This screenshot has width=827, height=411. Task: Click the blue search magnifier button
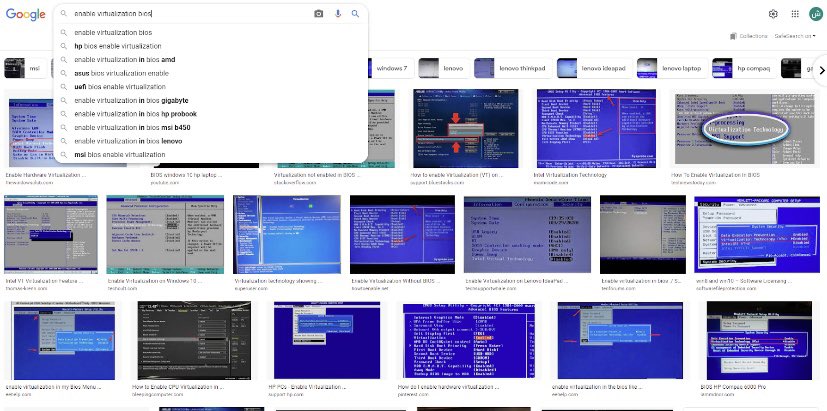click(355, 14)
